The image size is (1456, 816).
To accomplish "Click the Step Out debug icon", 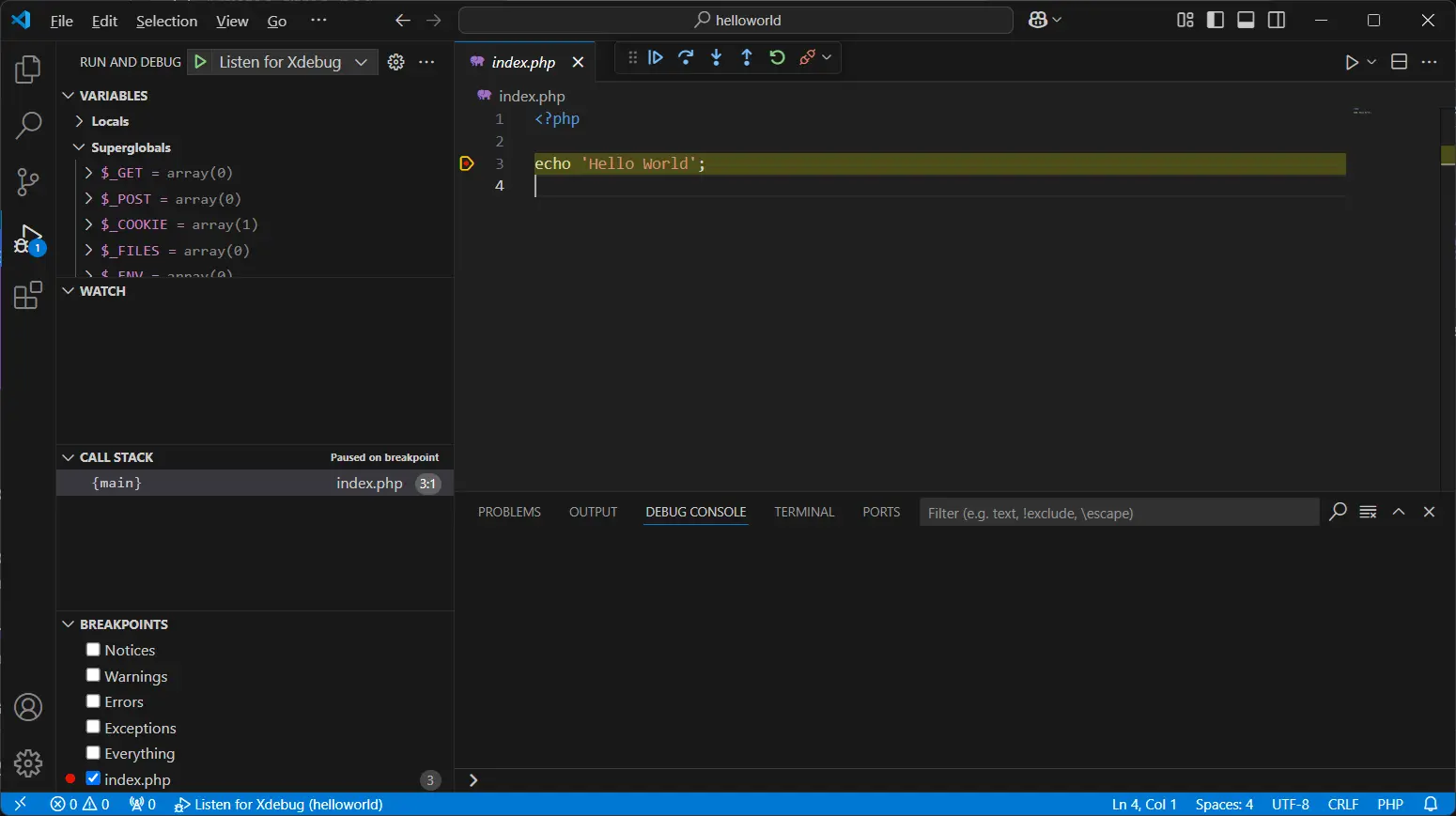I will coord(747,58).
